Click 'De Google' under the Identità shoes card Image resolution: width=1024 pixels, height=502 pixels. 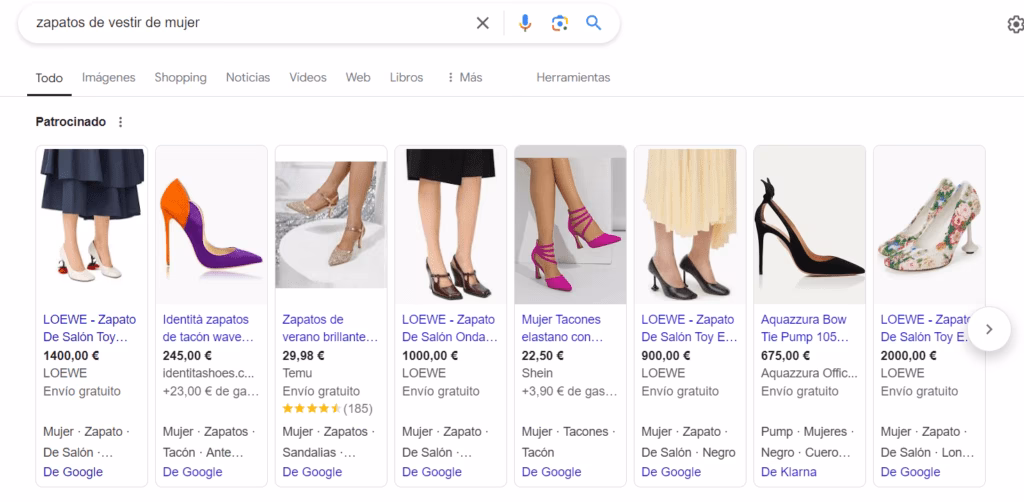point(192,472)
